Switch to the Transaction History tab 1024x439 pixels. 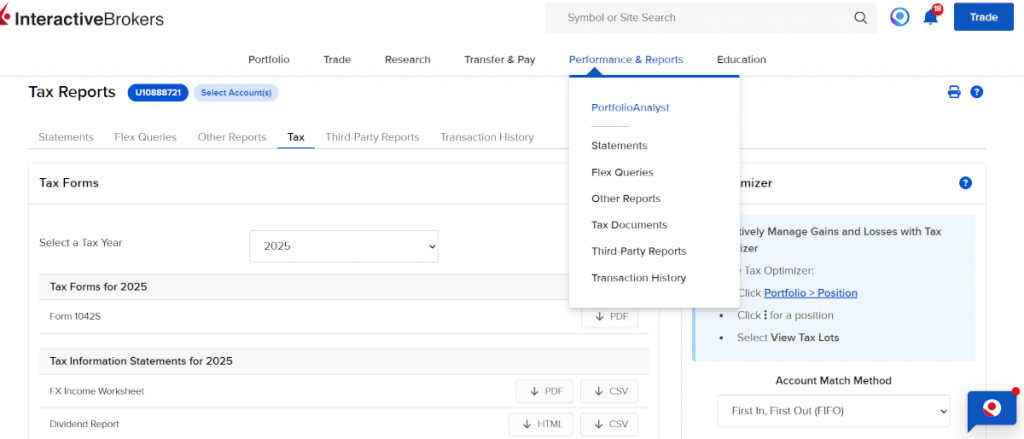tap(487, 137)
